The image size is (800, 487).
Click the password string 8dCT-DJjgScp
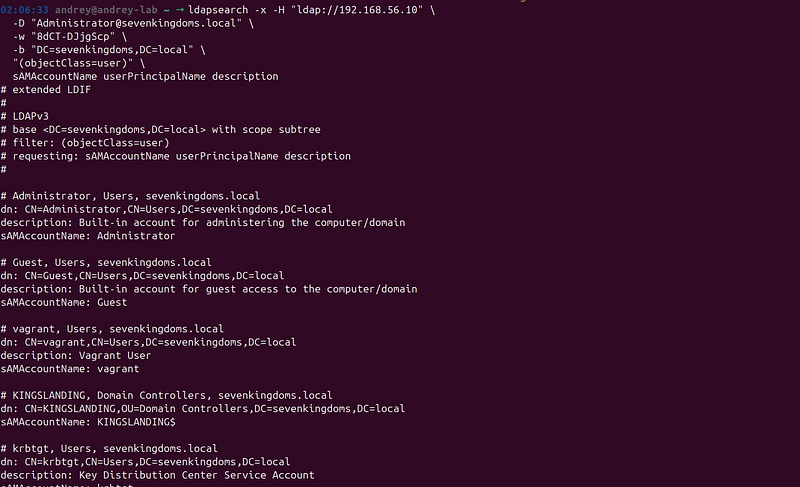(73, 36)
